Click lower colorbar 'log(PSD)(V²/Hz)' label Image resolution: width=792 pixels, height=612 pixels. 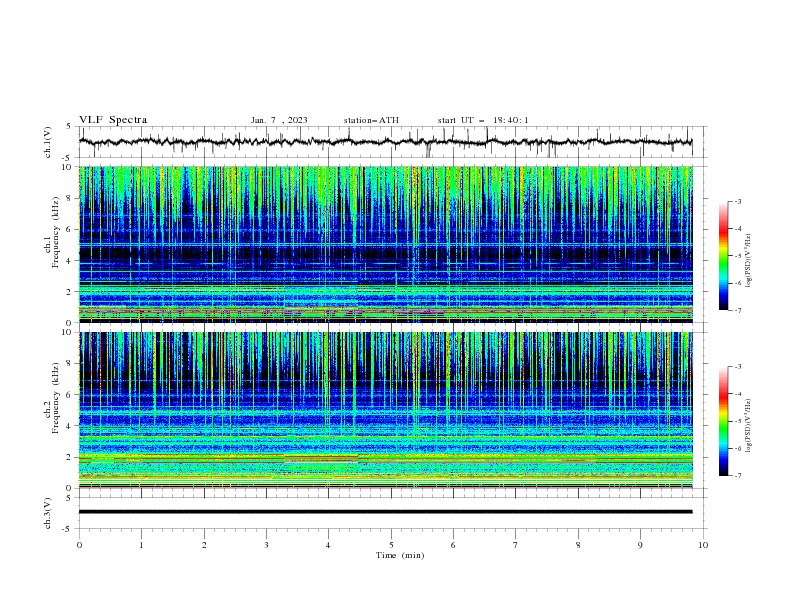pyautogui.click(x=748, y=426)
